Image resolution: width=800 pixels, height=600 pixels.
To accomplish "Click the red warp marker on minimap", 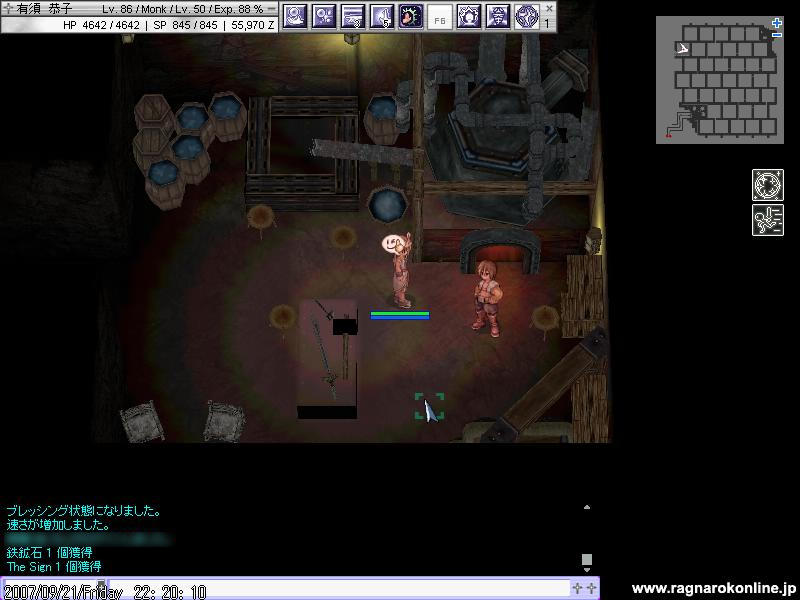I will tap(668, 136).
